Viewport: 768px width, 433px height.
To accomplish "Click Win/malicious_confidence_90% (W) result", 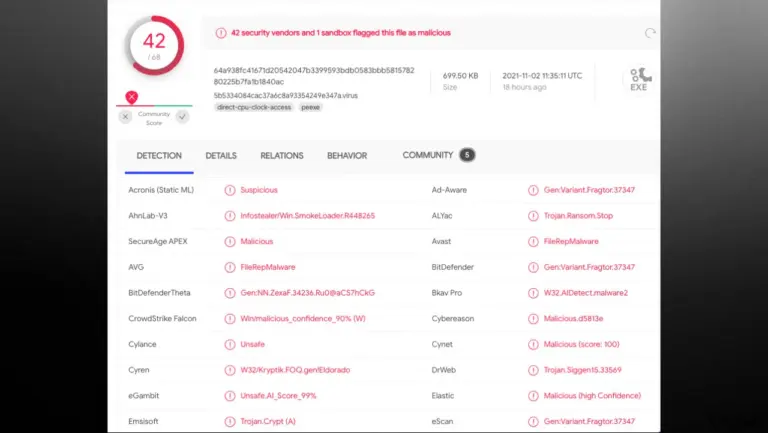I will (303, 318).
